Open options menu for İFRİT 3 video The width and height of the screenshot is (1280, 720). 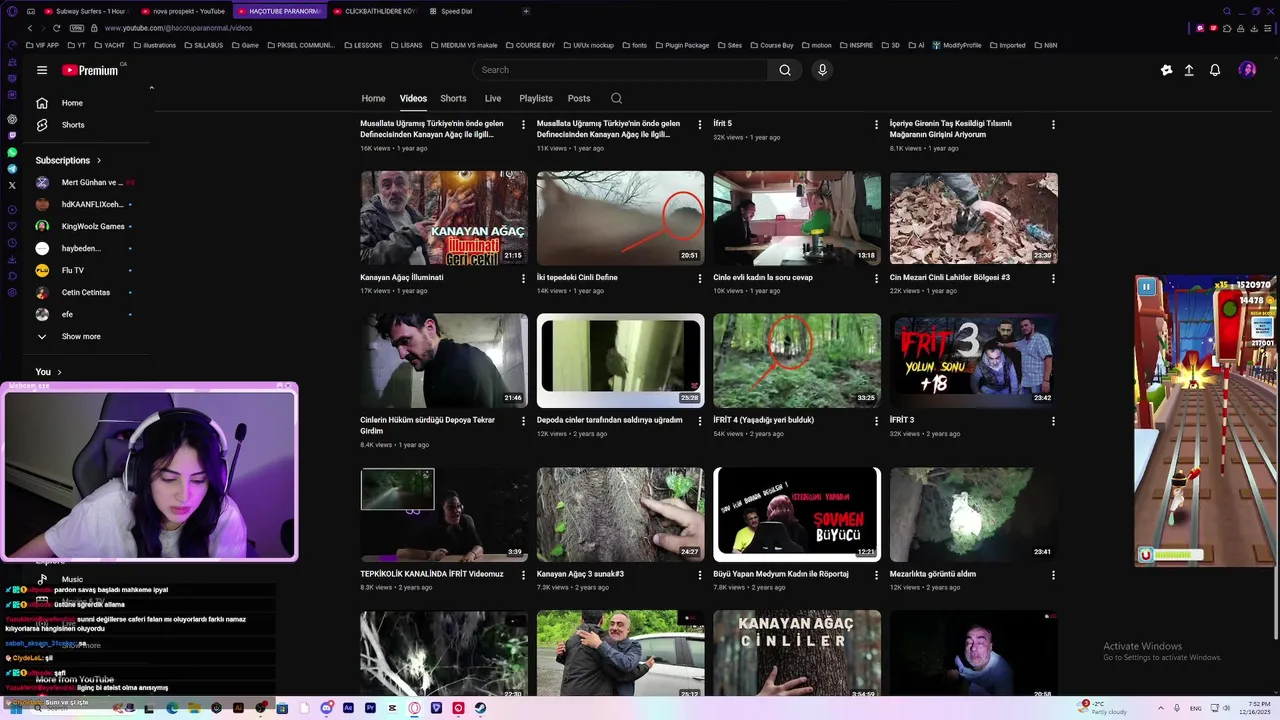click(x=1053, y=421)
